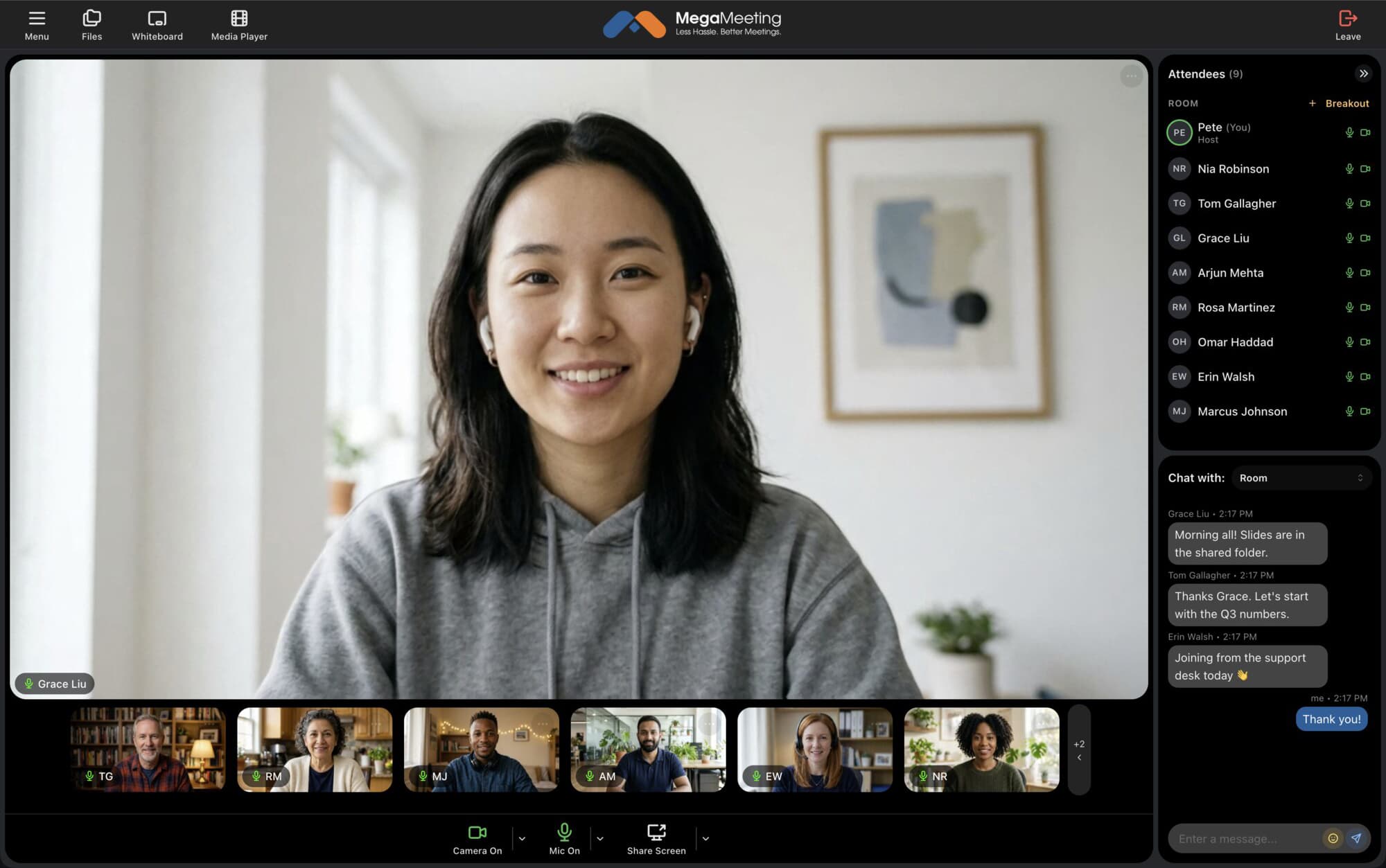Image resolution: width=1386 pixels, height=868 pixels.
Task: Select Pete (You) in attendee list
Action: (1269, 132)
